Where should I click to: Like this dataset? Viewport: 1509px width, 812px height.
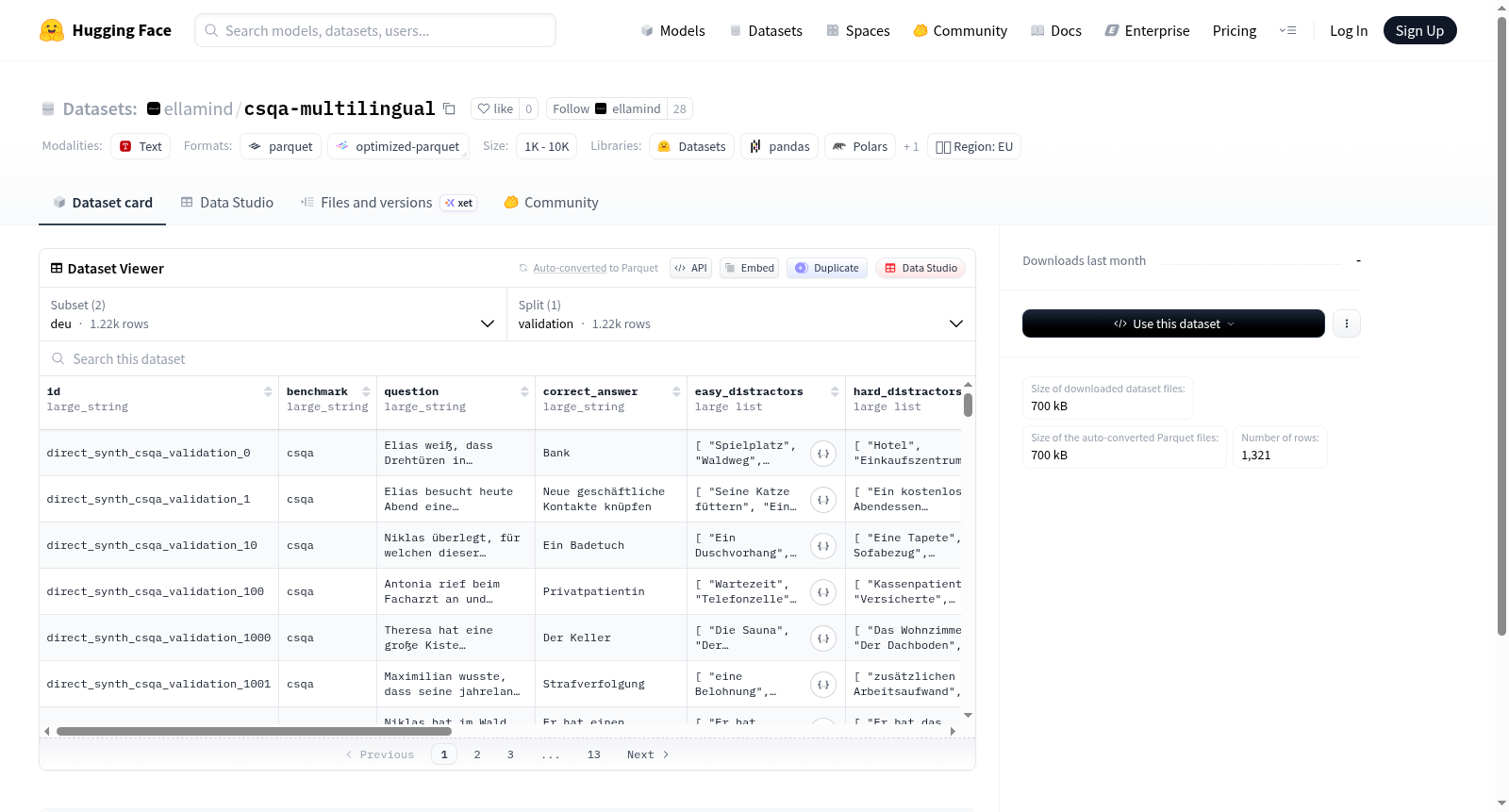(x=495, y=108)
